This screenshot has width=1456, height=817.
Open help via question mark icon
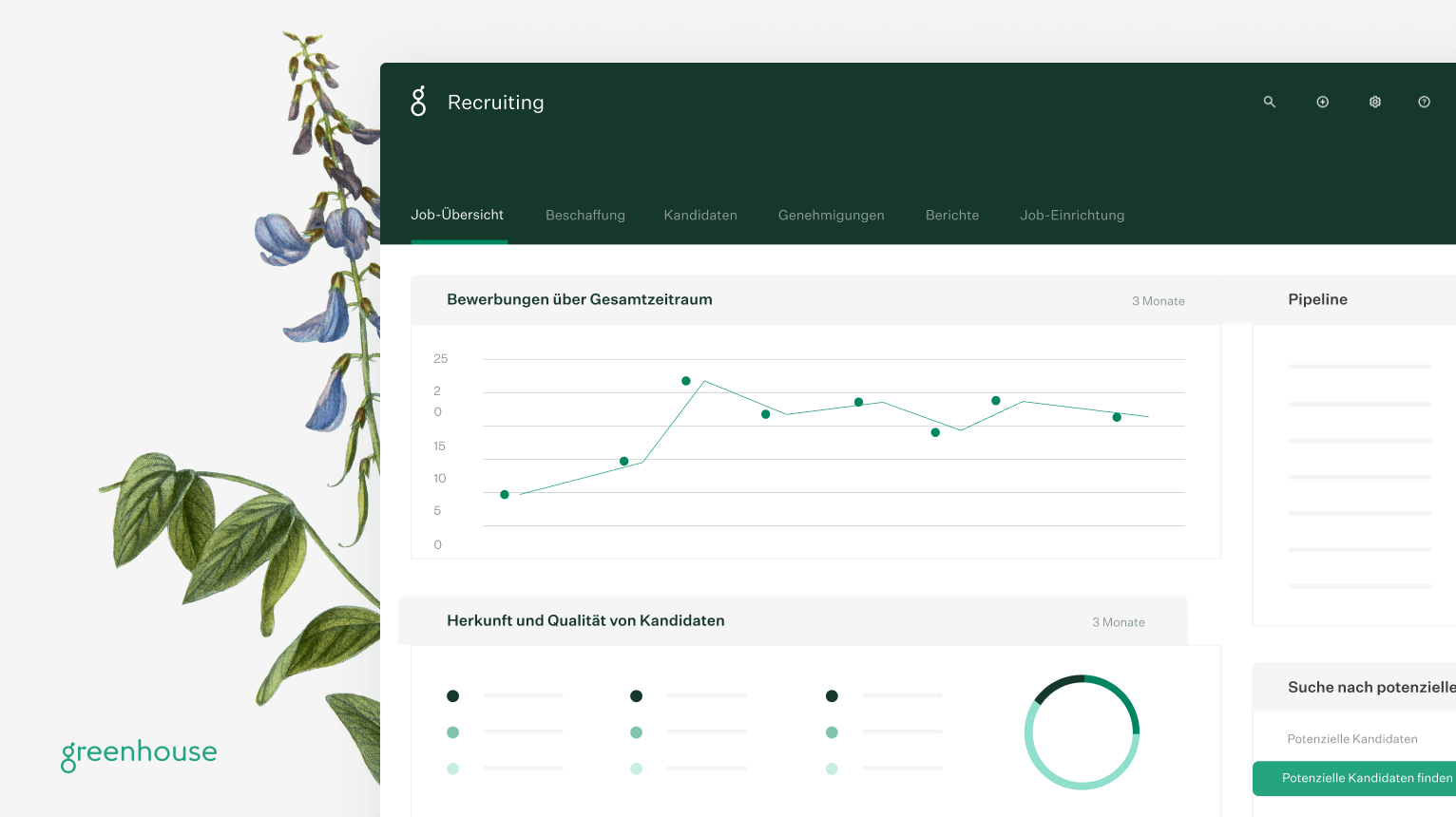(x=1424, y=102)
